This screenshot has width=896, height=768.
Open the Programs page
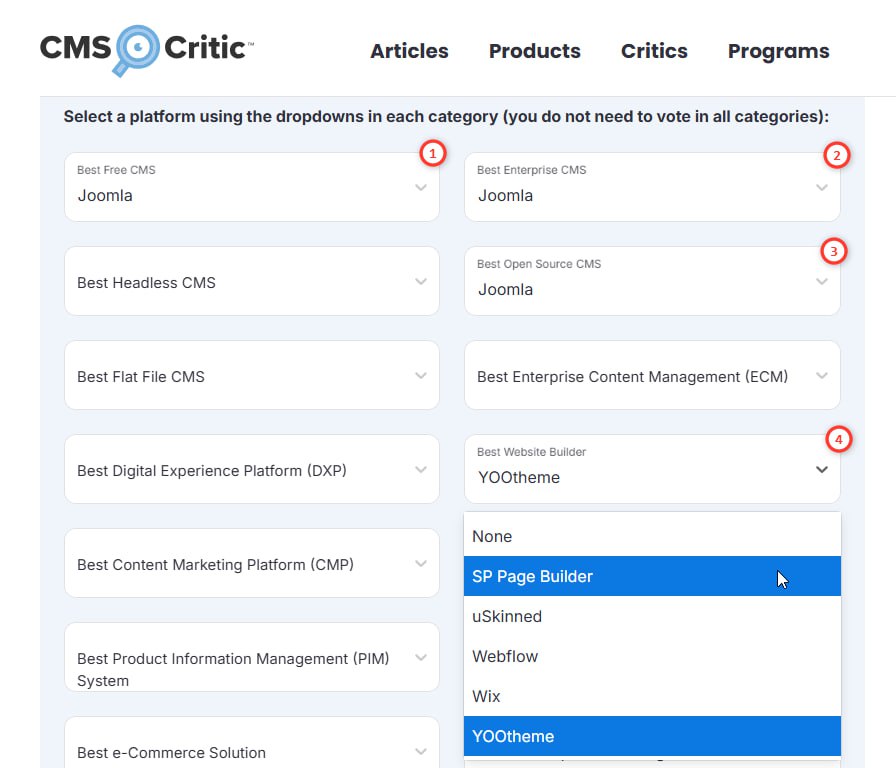pos(778,51)
